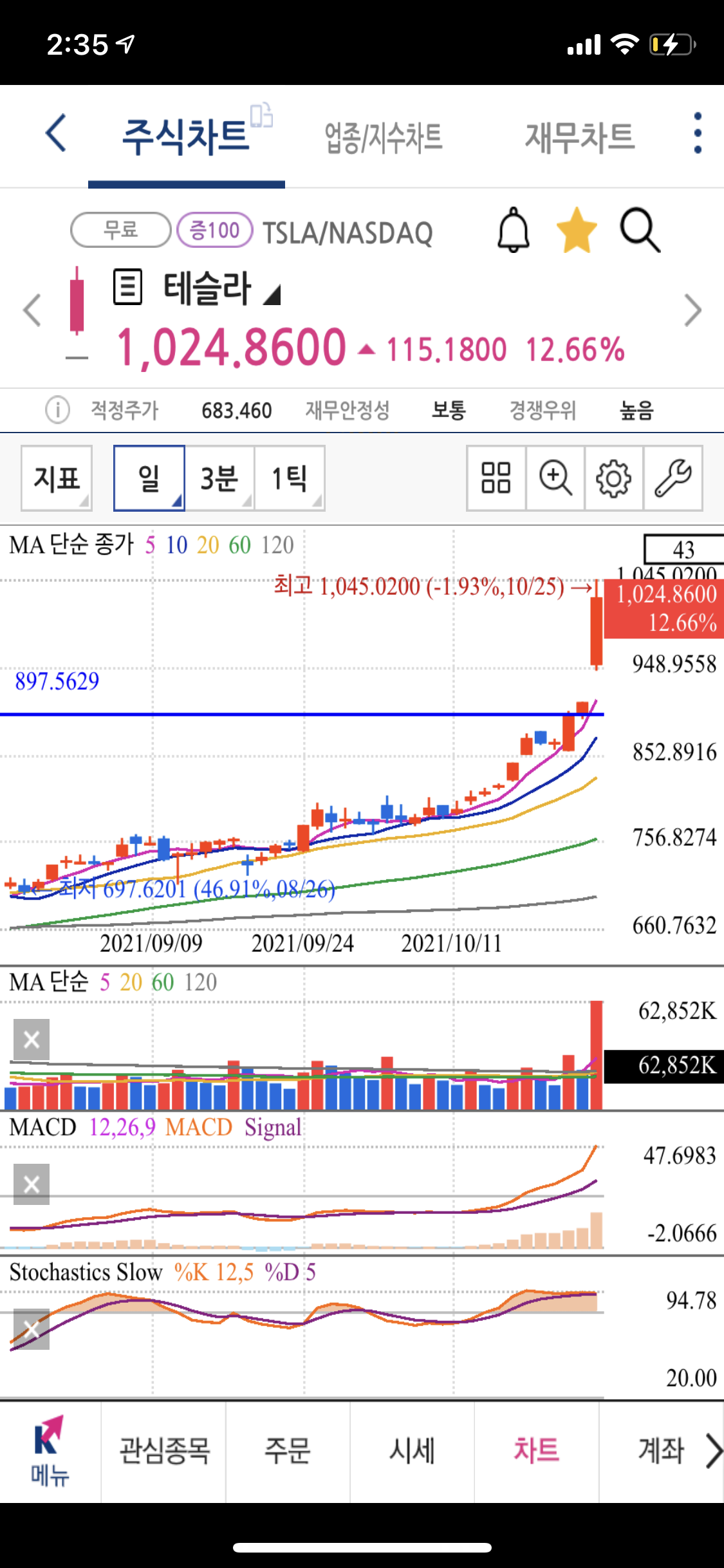Close the volume indicator panel

[32, 1040]
